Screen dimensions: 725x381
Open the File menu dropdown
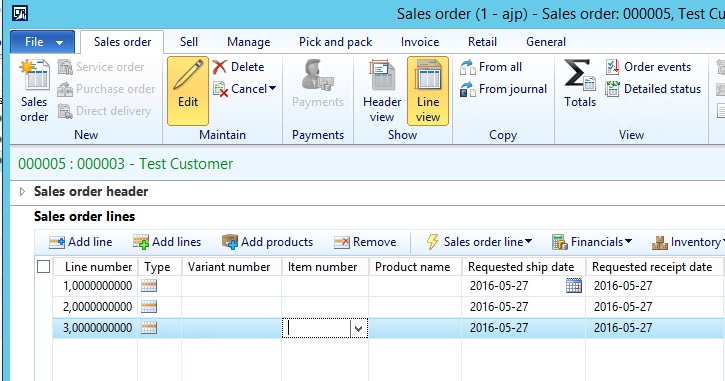pos(43,42)
